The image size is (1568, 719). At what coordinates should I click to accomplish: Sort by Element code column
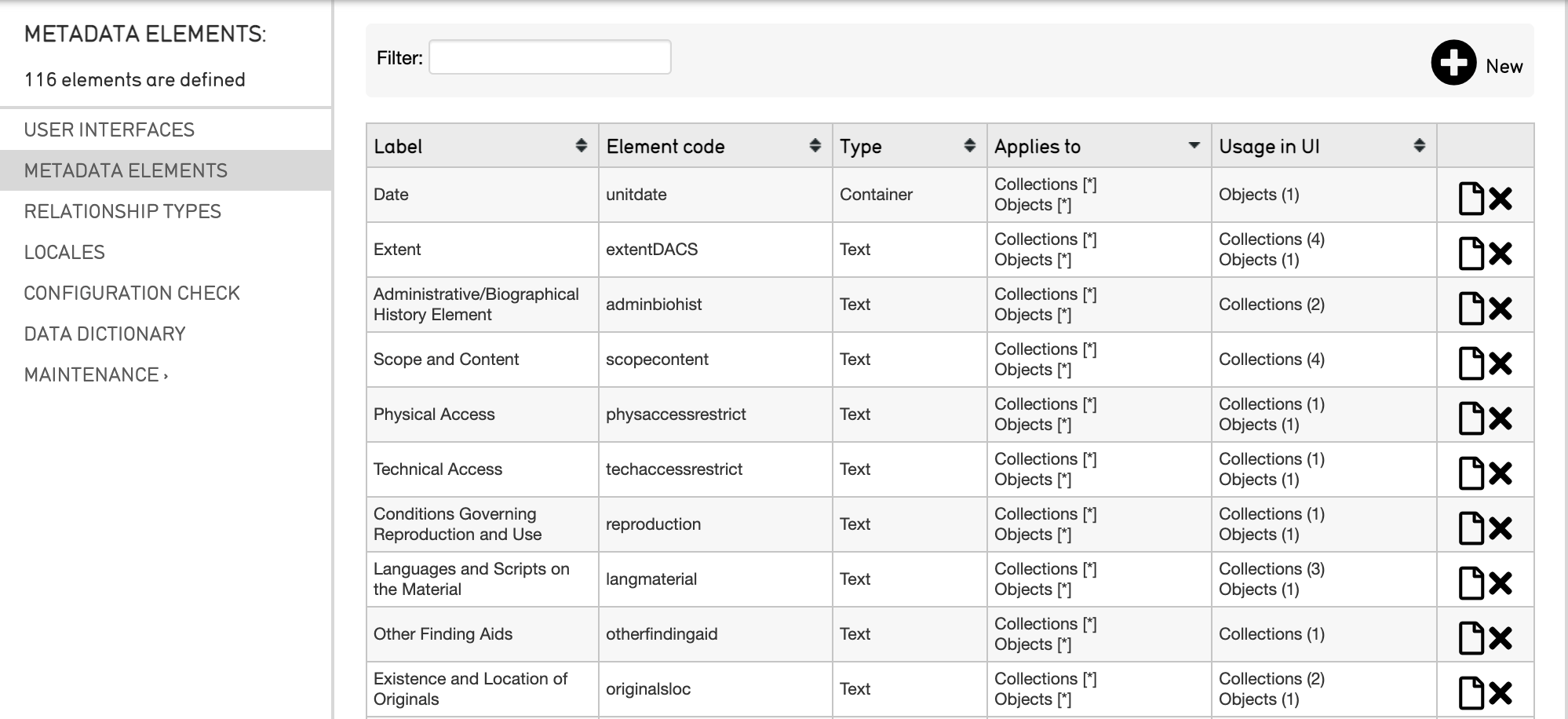pyautogui.click(x=815, y=146)
